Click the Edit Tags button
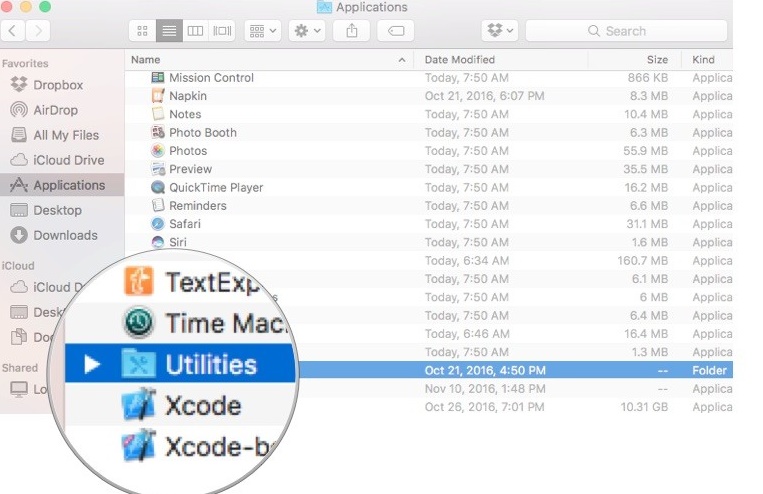Viewport: 763px width, 494px height. click(x=396, y=31)
